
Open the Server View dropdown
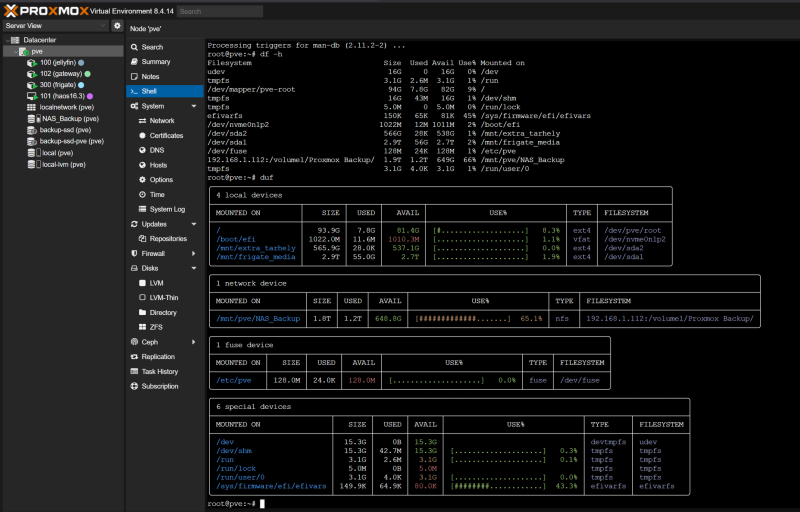(x=55, y=25)
